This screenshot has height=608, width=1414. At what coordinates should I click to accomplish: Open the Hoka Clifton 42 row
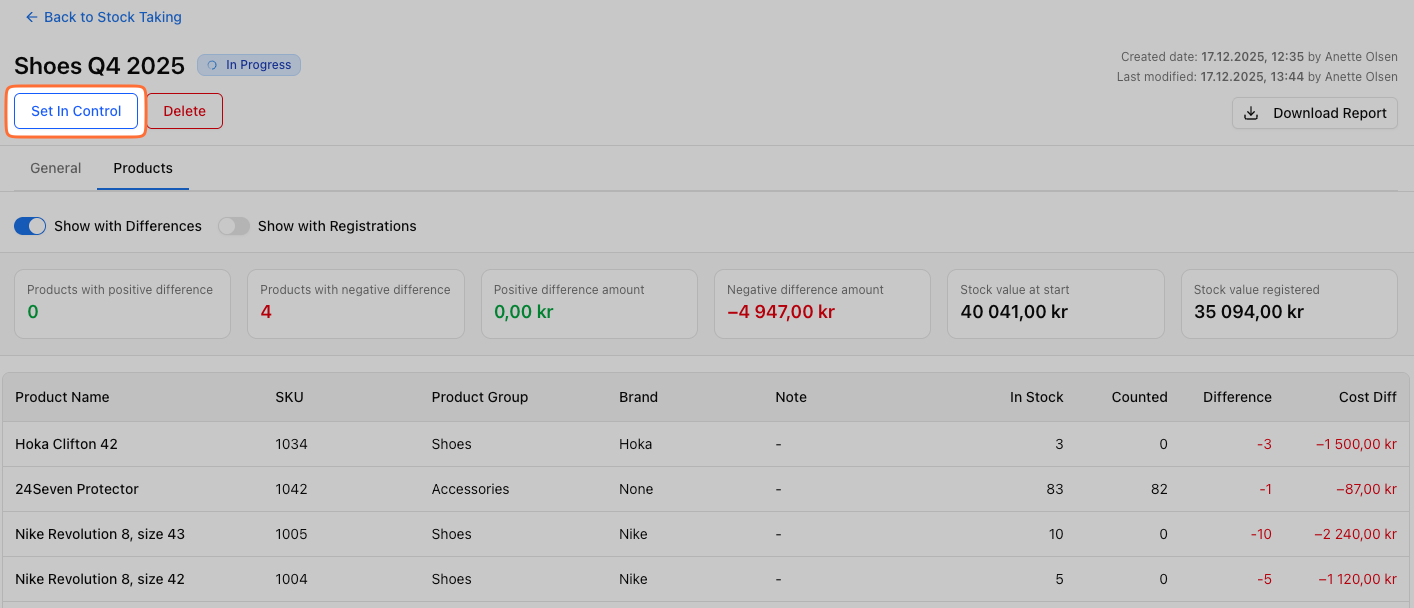point(66,444)
